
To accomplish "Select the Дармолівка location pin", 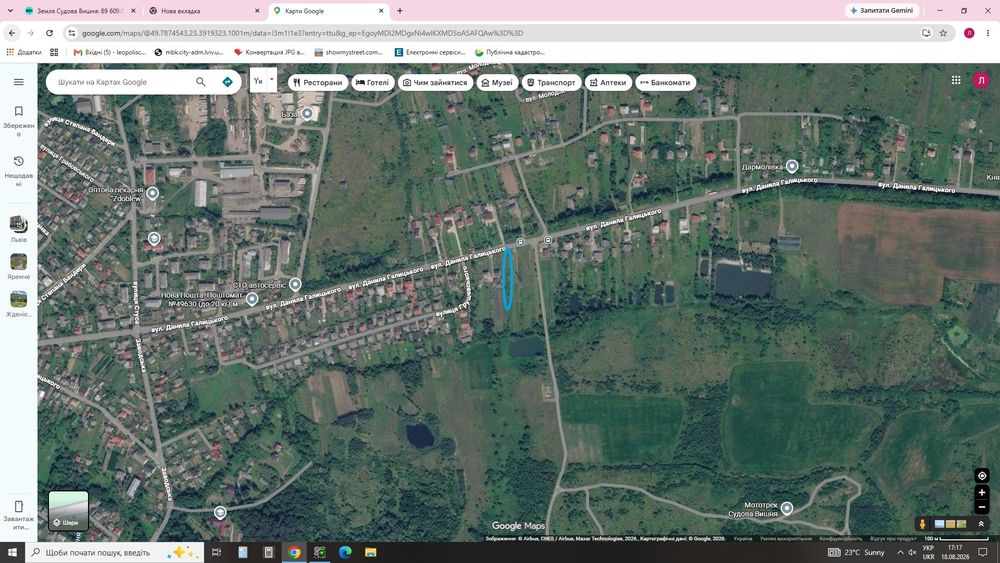I will [791, 166].
